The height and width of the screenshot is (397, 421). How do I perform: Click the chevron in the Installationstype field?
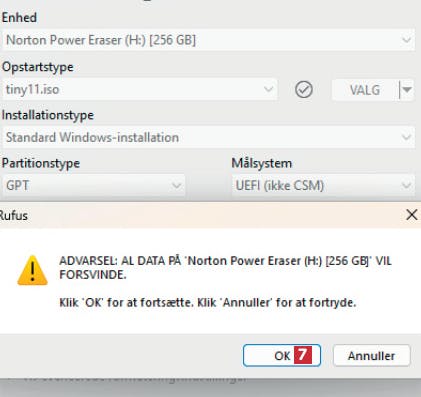(406, 137)
